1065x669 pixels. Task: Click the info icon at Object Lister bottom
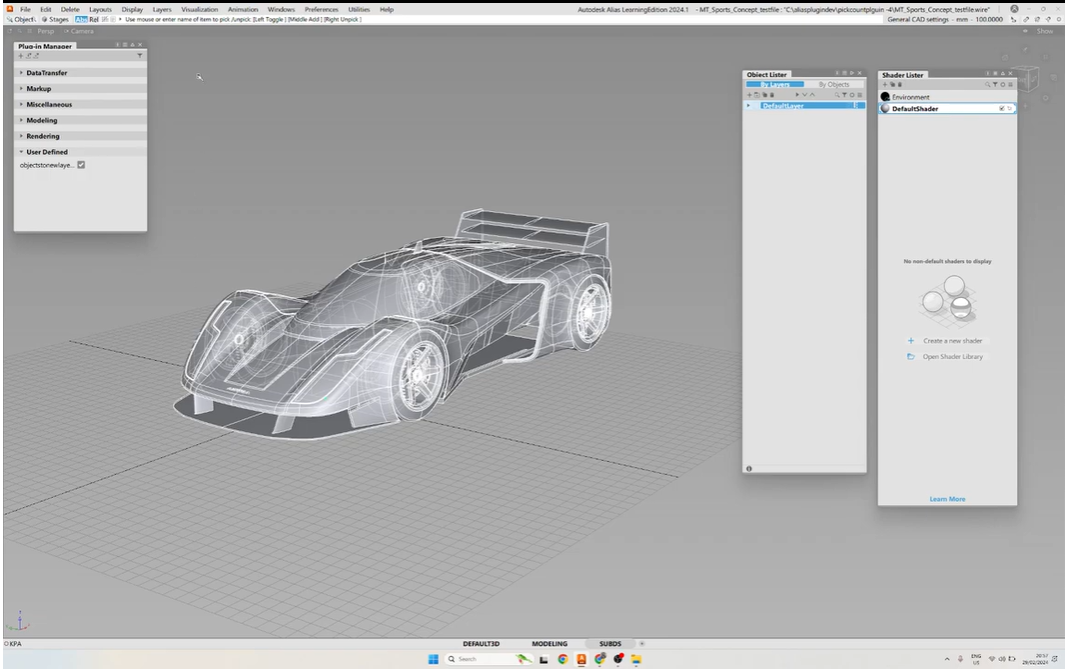749,468
